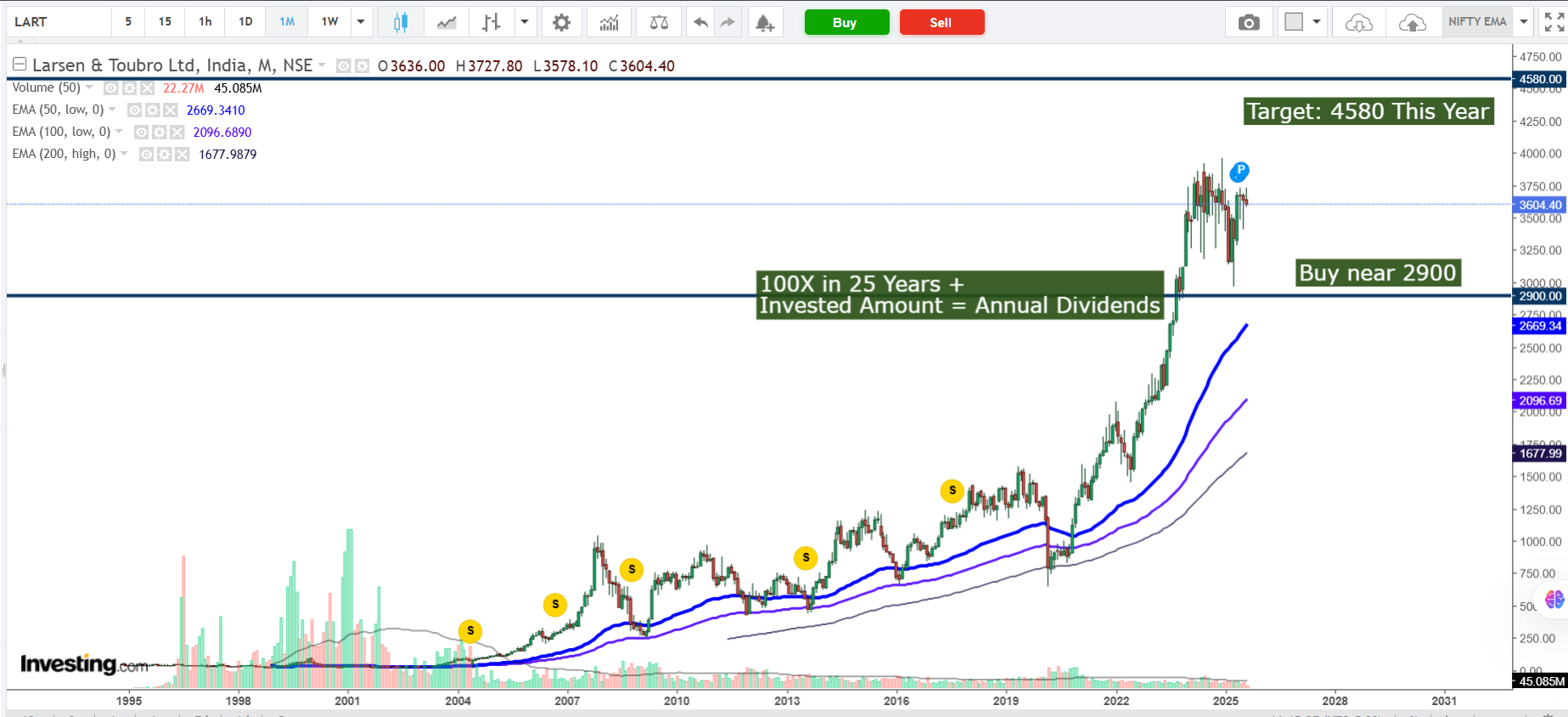
Task: Open Volume (50) legend dropdown
Action: 89,88
